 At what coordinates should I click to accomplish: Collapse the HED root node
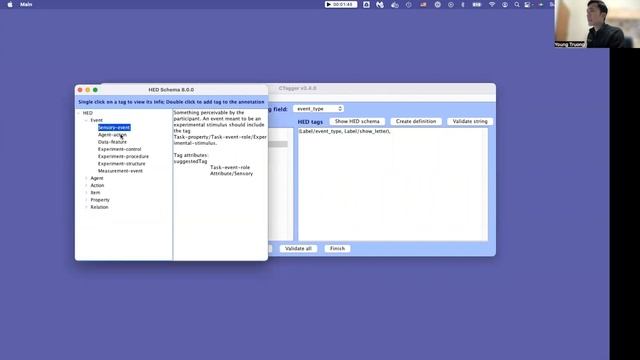click(79, 113)
